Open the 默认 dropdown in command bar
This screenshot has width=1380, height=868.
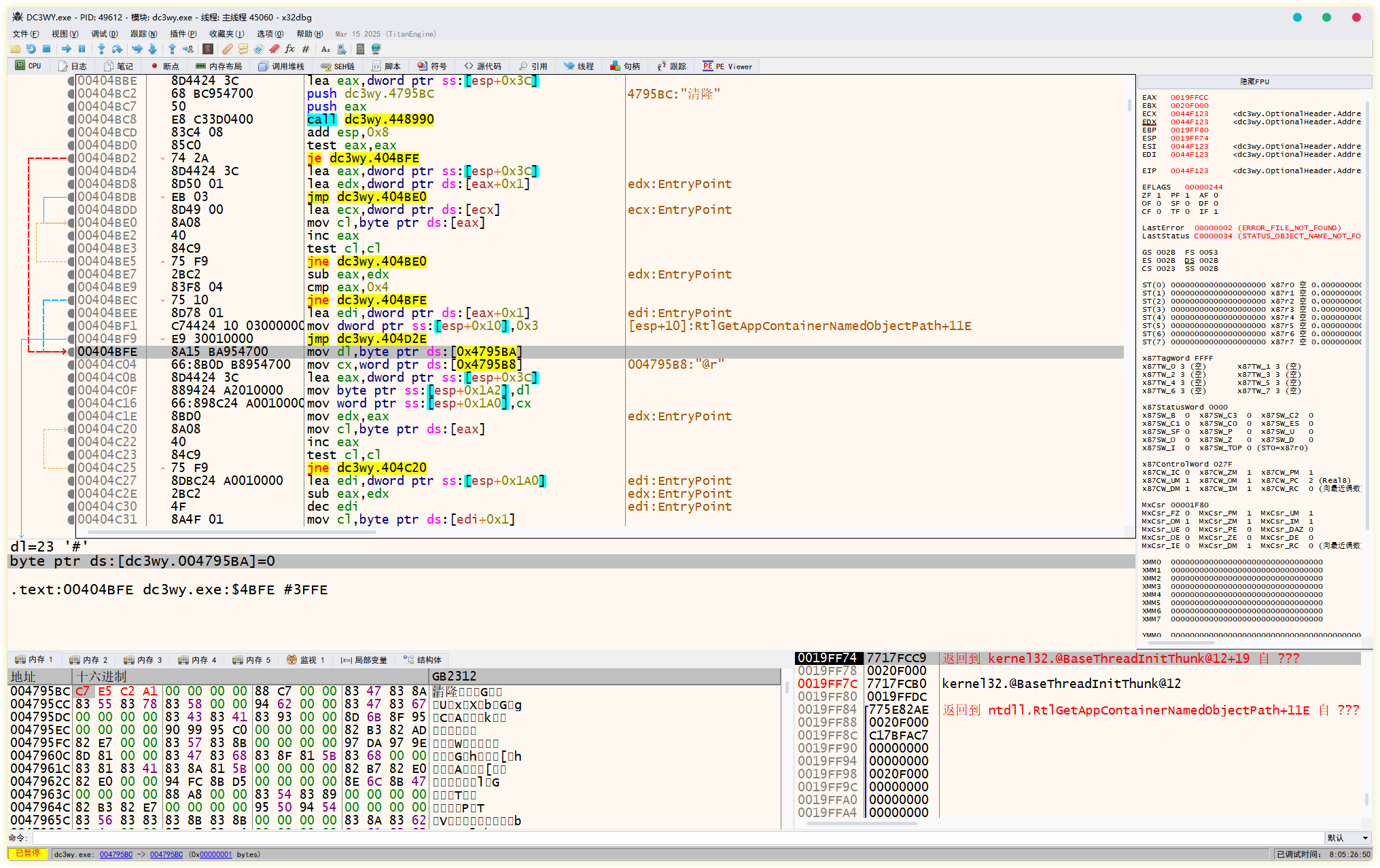(1347, 837)
